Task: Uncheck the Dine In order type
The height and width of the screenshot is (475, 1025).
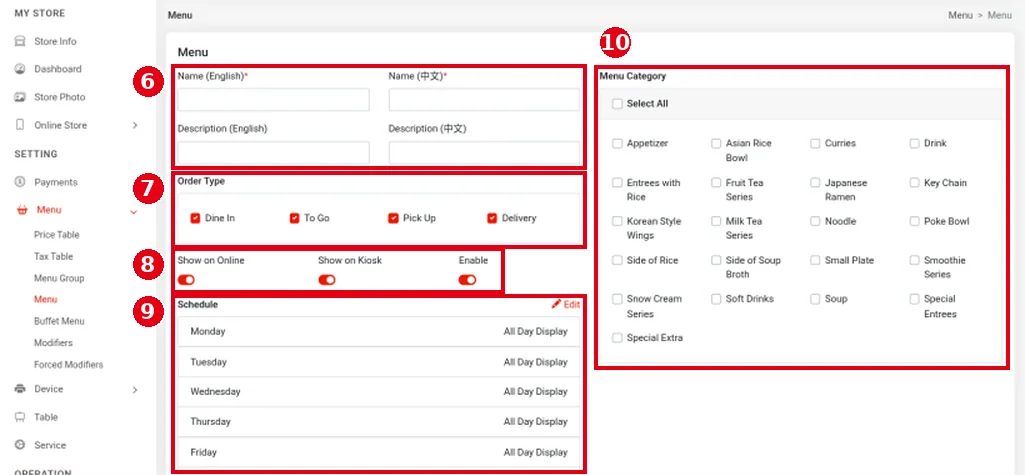Action: point(195,218)
